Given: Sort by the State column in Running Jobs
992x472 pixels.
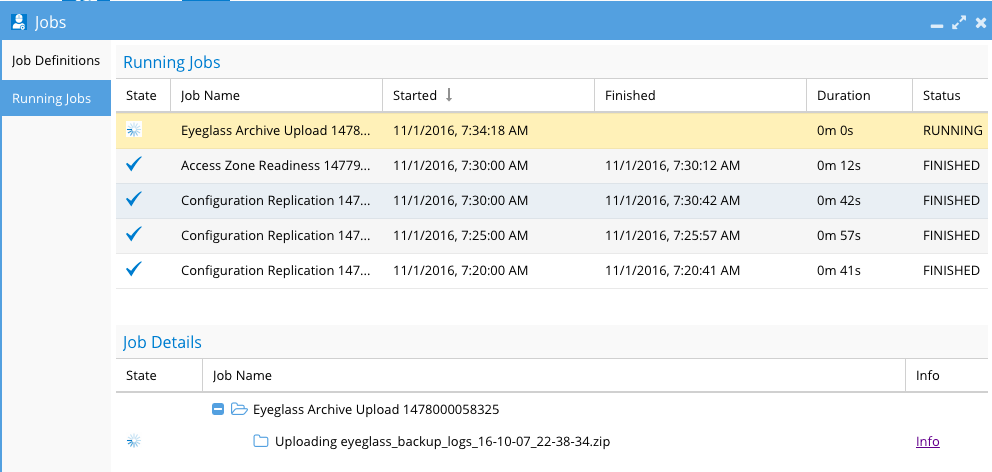Looking at the screenshot, I should tap(143, 96).
